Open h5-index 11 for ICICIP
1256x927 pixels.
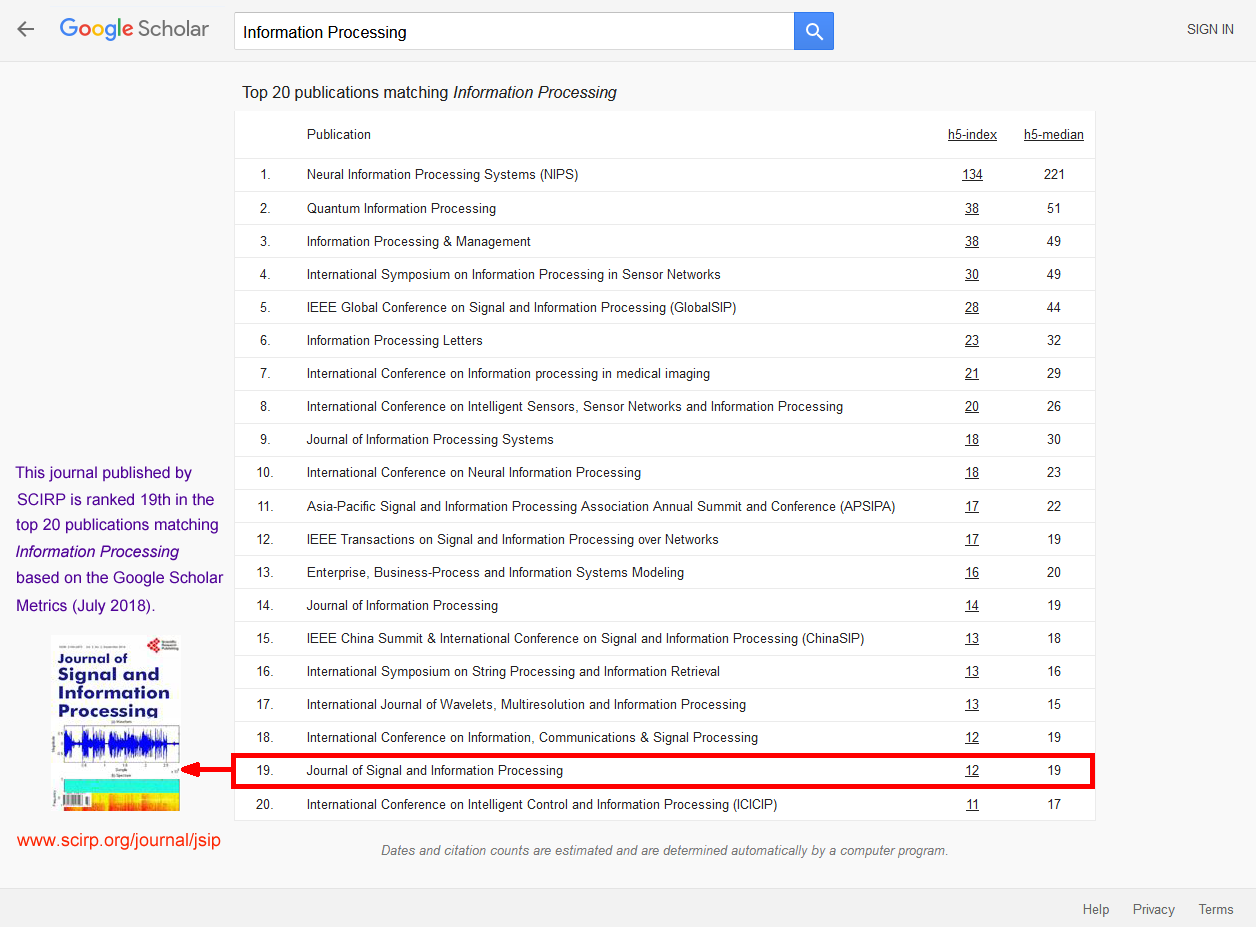click(972, 805)
